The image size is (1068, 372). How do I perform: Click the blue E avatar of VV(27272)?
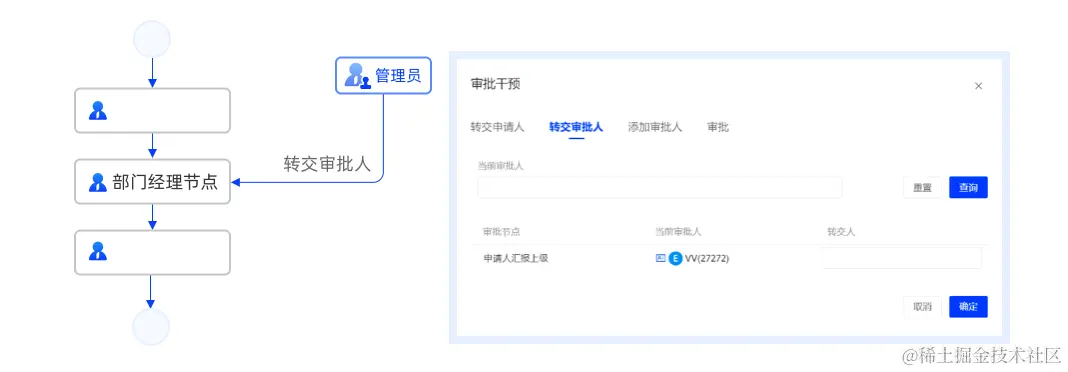coord(675,258)
